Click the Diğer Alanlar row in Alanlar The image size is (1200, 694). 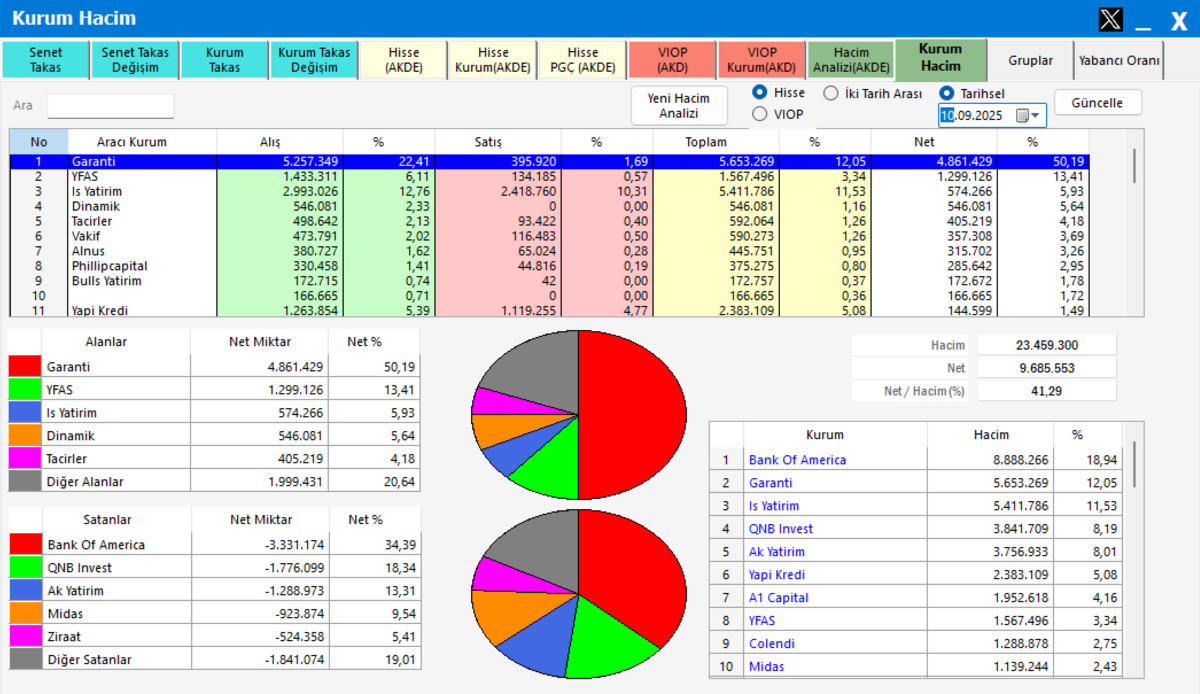click(214, 482)
